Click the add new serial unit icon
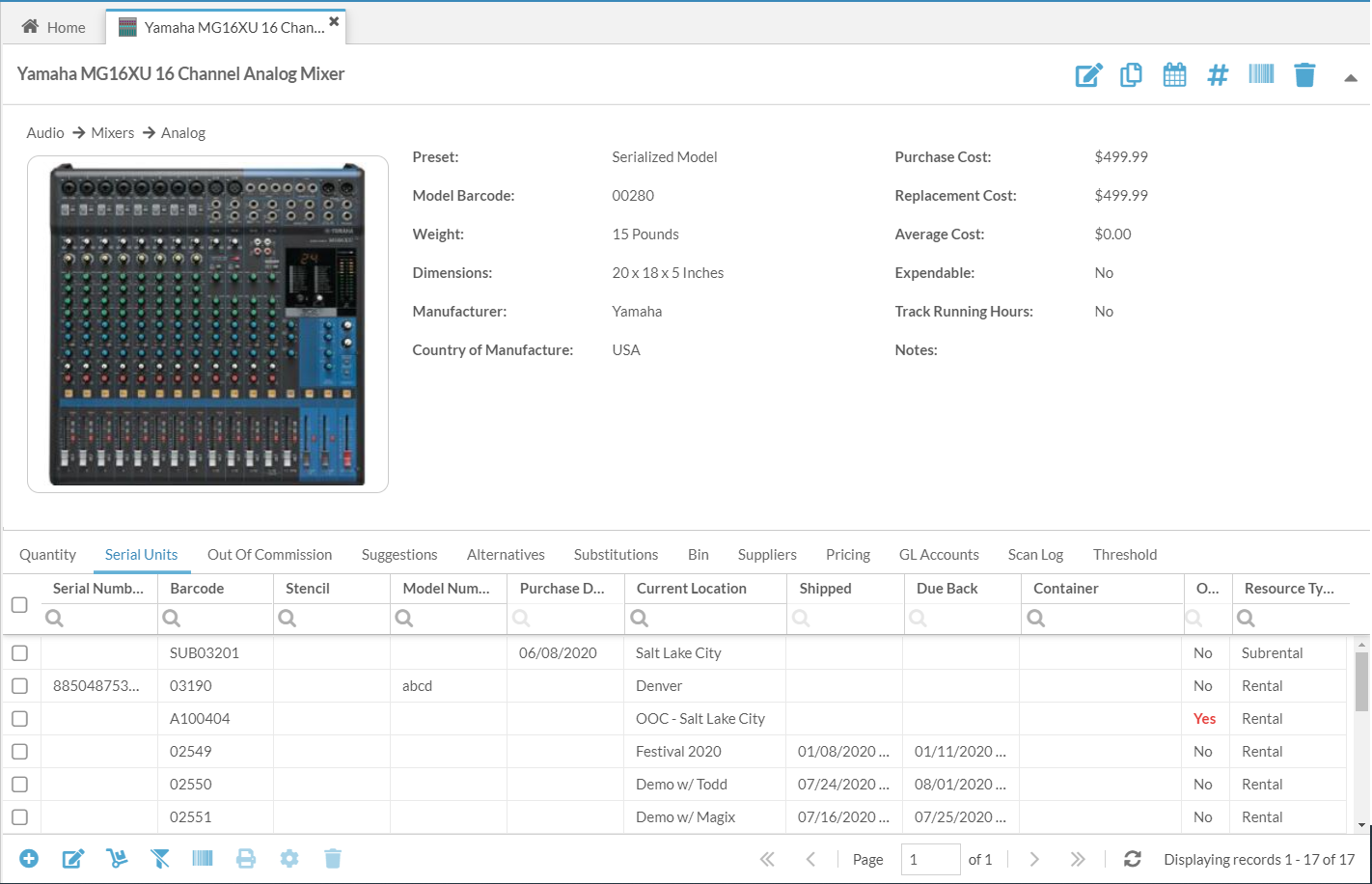The image size is (1372, 884). [x=29, y=859]
